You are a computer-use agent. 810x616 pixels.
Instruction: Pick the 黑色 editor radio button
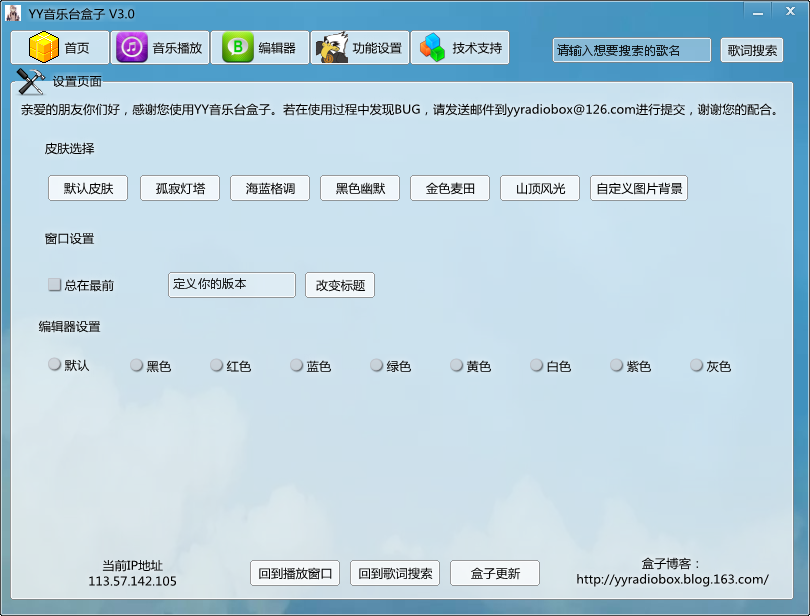point(137,366)
